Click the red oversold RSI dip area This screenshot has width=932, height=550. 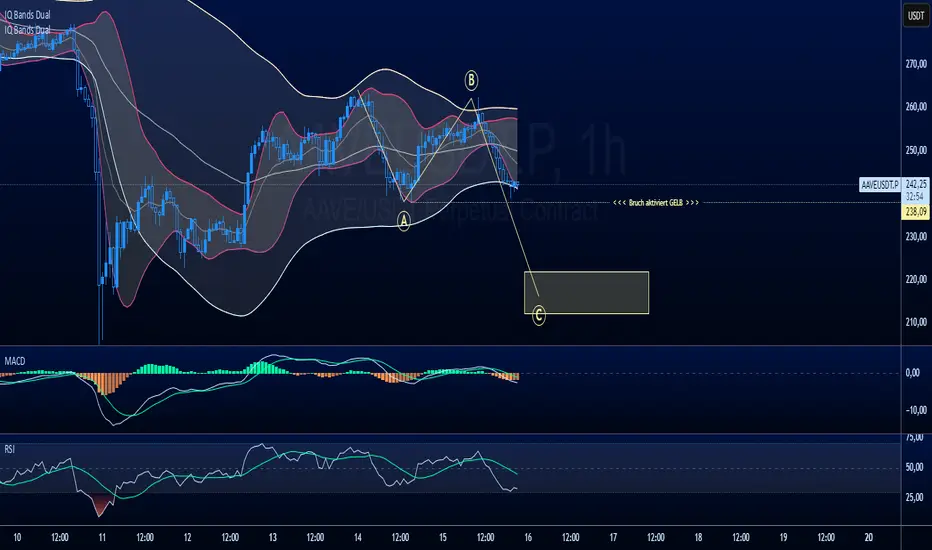(x=101, y=506)
